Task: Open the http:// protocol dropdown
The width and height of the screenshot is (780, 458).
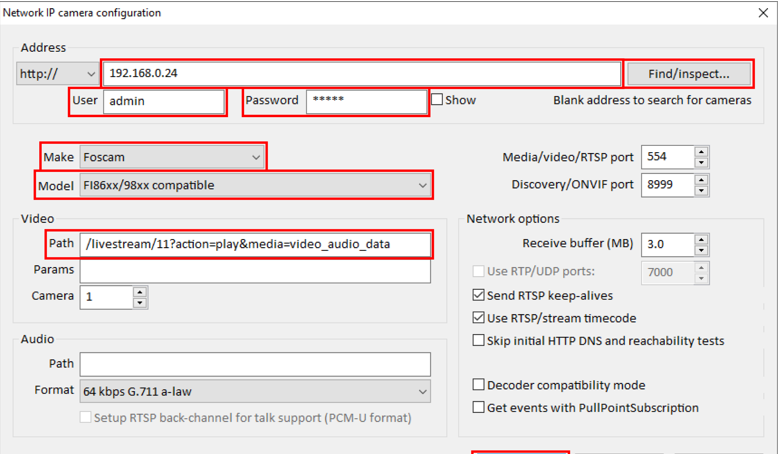Action: pyautogui.click(x=58, y=74)
